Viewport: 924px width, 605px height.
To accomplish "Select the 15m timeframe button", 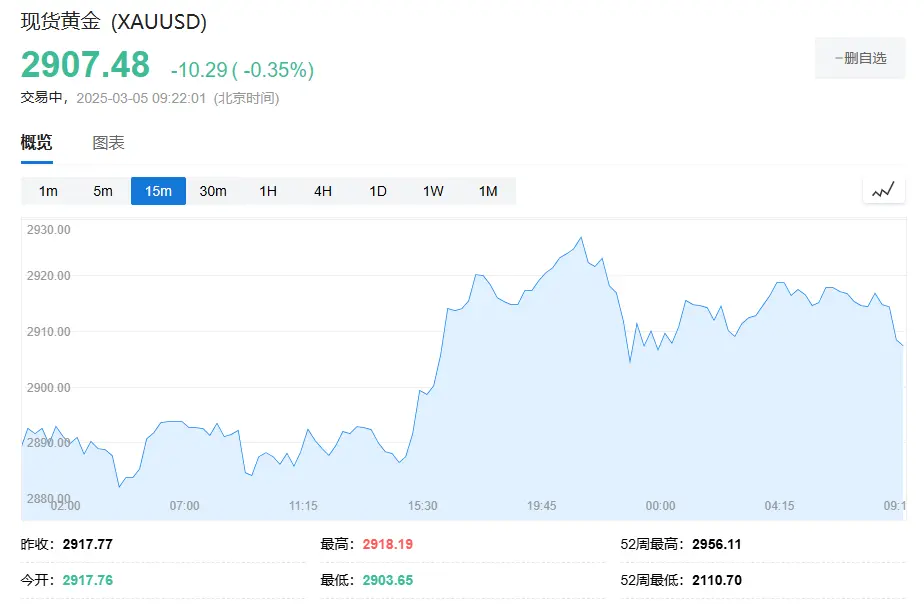I will click(x=158, y=191).
